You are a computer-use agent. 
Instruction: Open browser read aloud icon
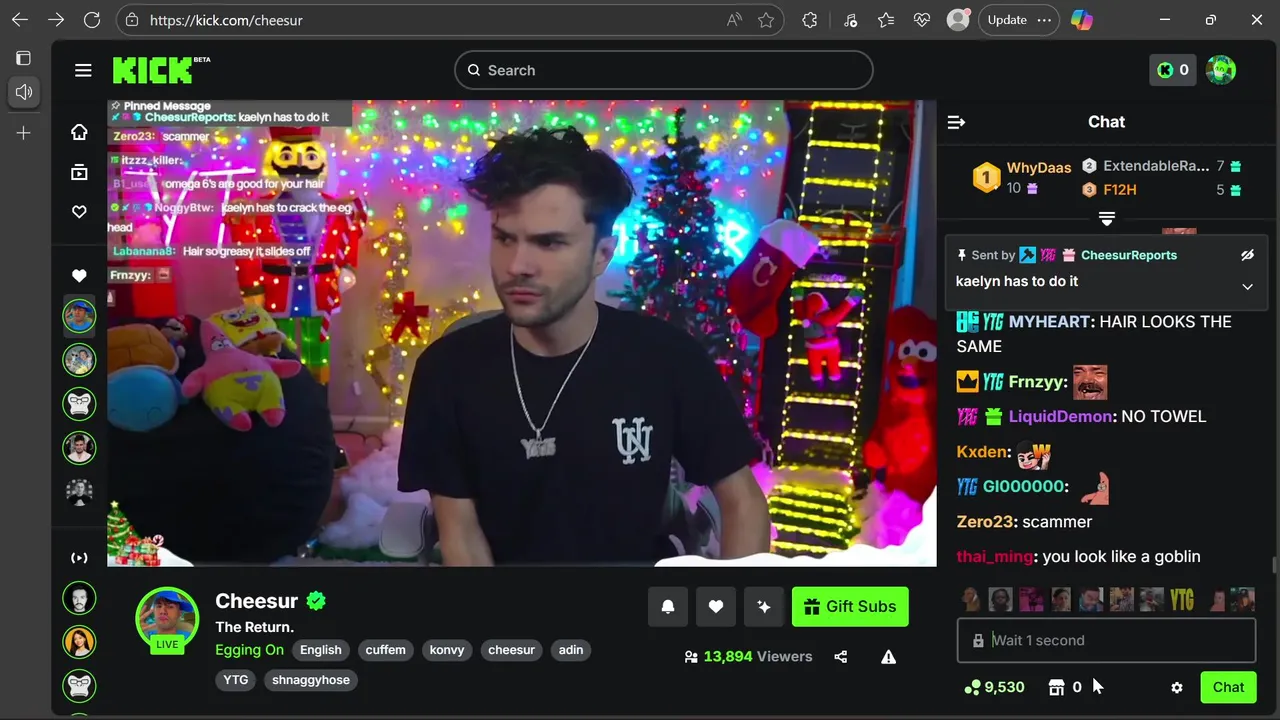tap(734, 20)
